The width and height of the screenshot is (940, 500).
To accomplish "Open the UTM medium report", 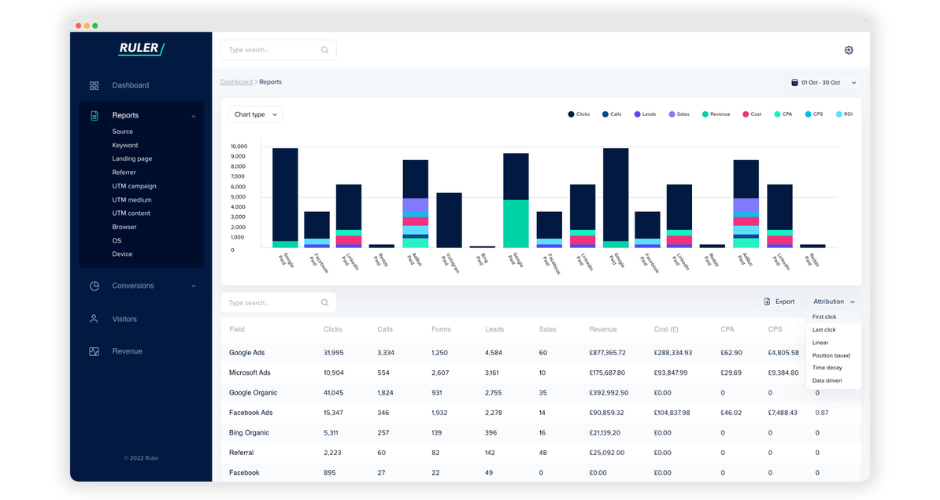I will point(131,200).
